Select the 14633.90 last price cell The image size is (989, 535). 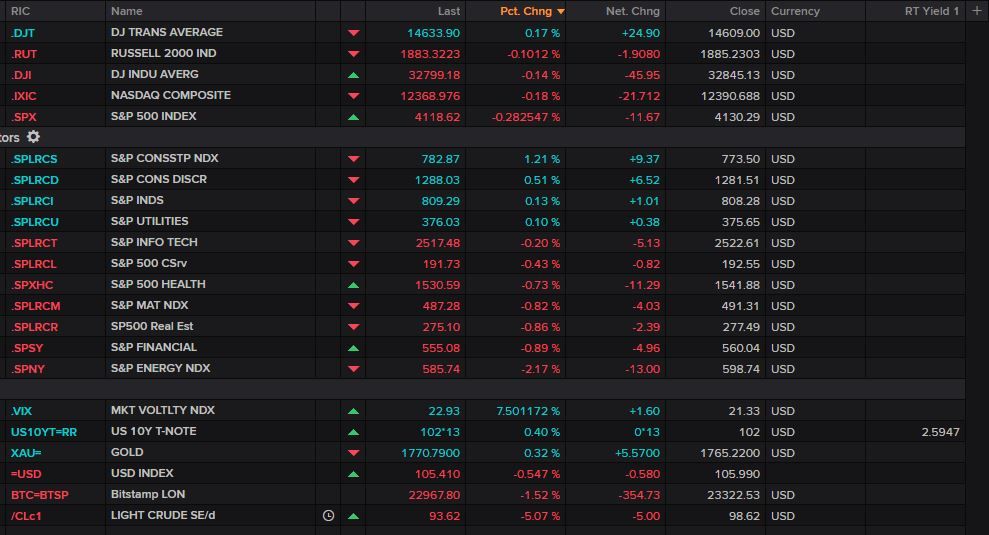(x=433, y=33)
